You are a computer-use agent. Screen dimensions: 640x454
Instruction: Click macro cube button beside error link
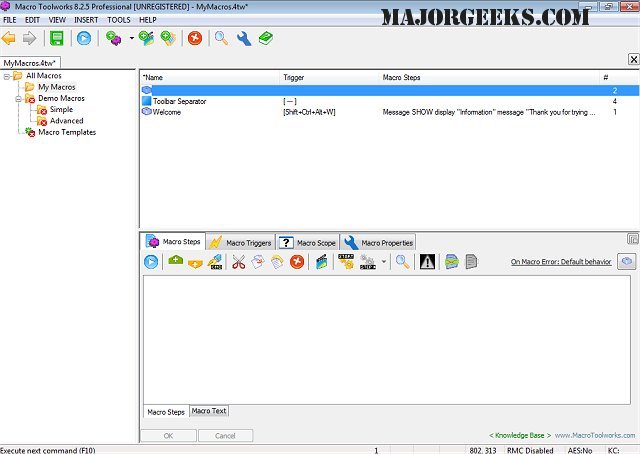tap(627, 262)
